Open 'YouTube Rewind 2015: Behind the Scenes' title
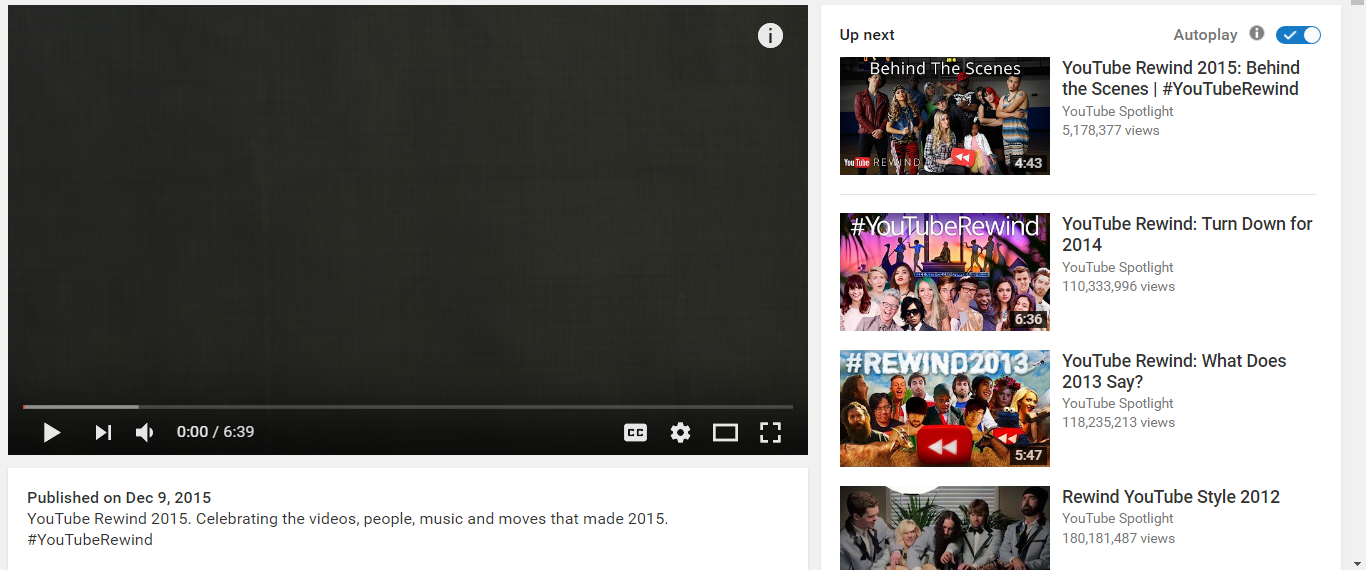The width and height of the screenshot is (1366, 570). click(x=1181, y=78)
